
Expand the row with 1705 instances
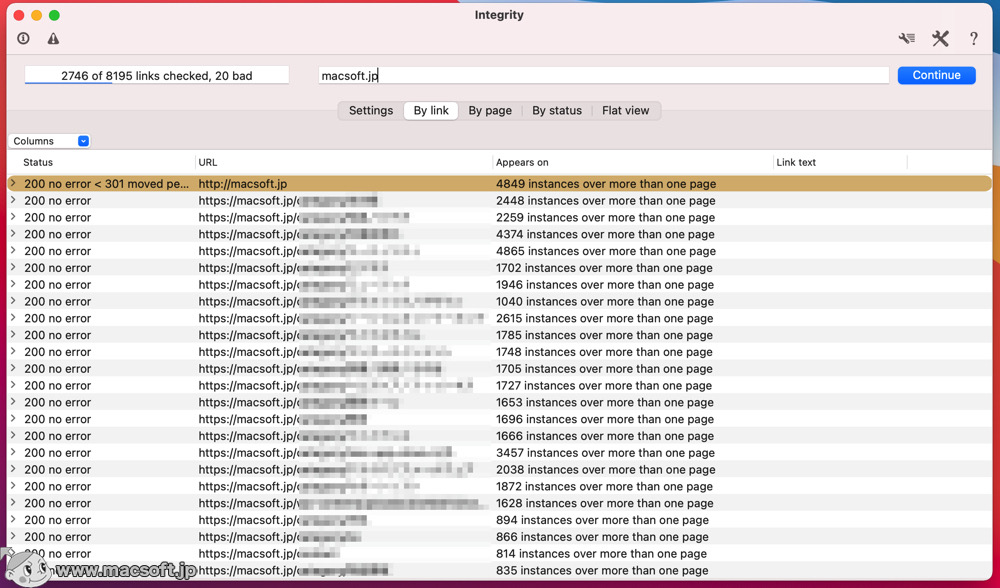(13, 368)
